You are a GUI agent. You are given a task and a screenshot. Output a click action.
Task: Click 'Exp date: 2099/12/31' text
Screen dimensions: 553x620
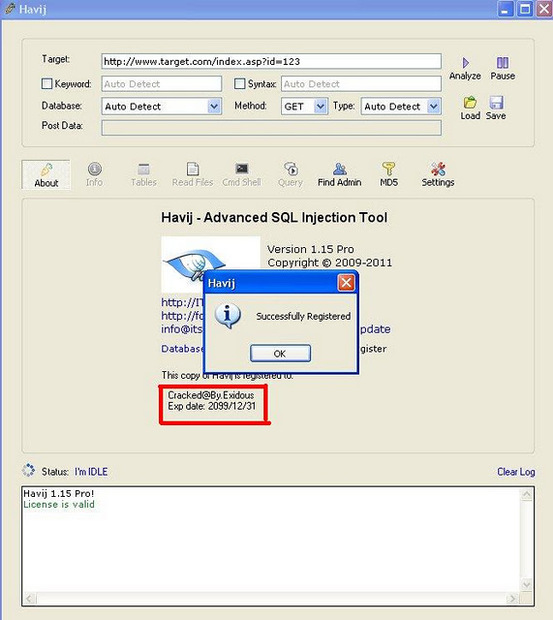tap(212, 406)
